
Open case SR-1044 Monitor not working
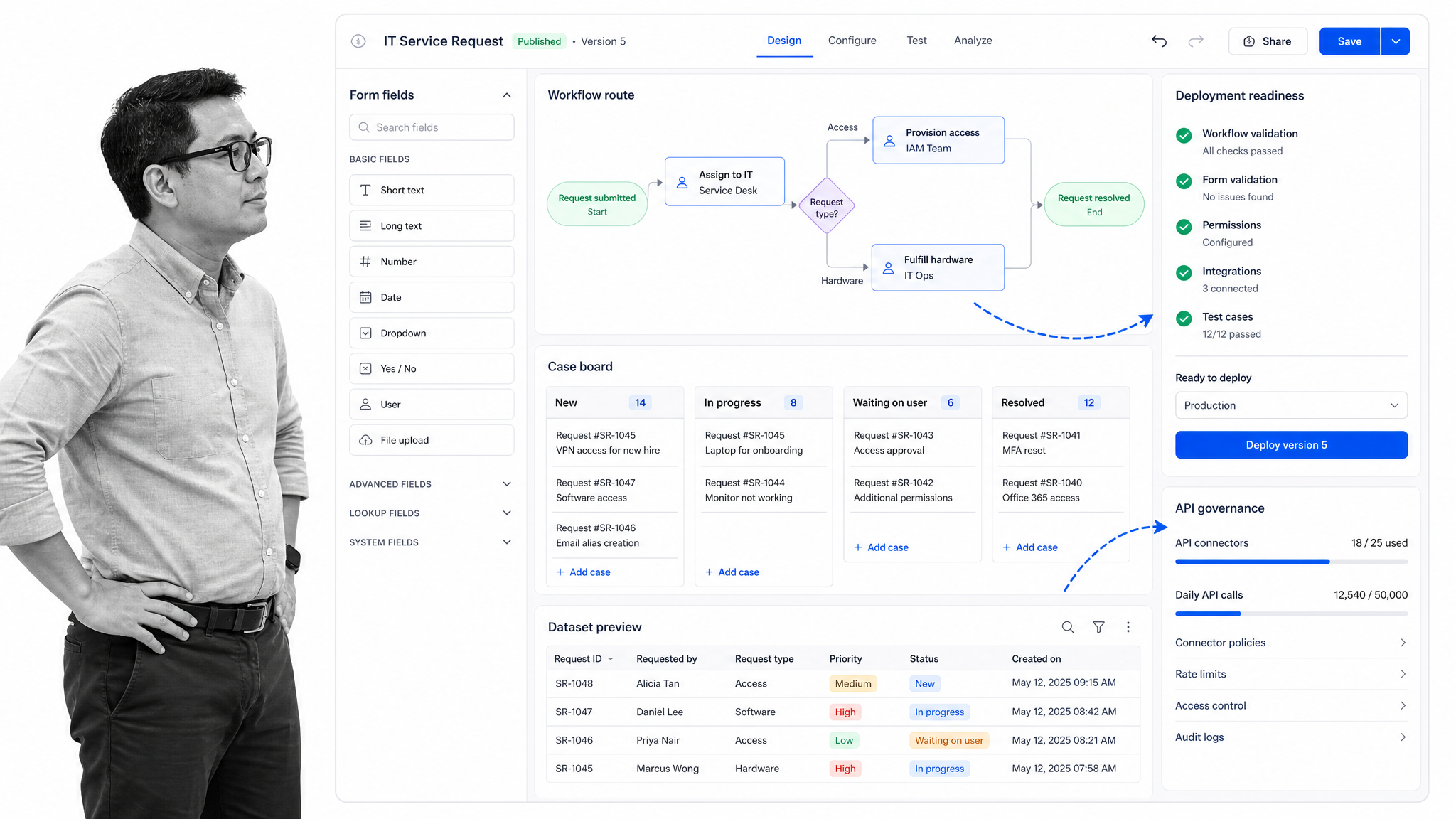pyautogui.click(x=764, y=490)
